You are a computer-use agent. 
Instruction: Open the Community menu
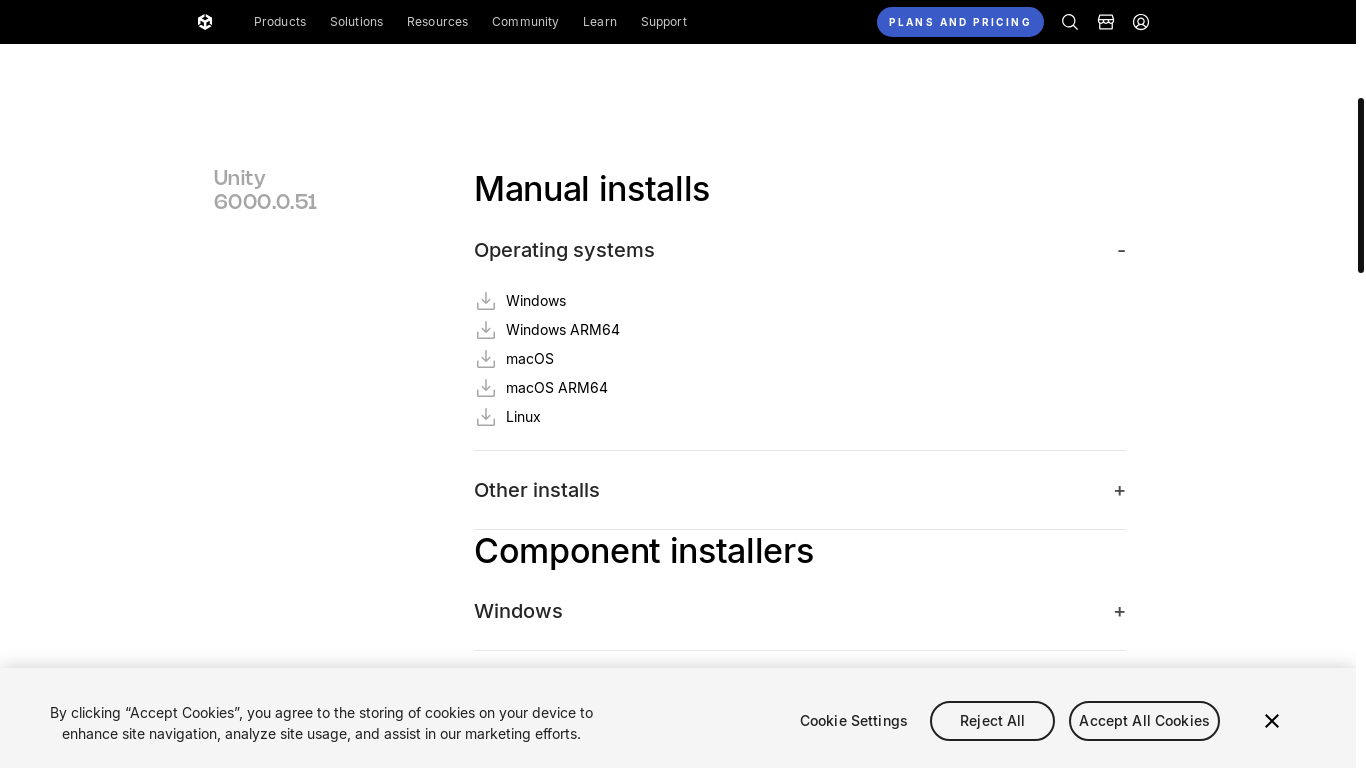525,22
